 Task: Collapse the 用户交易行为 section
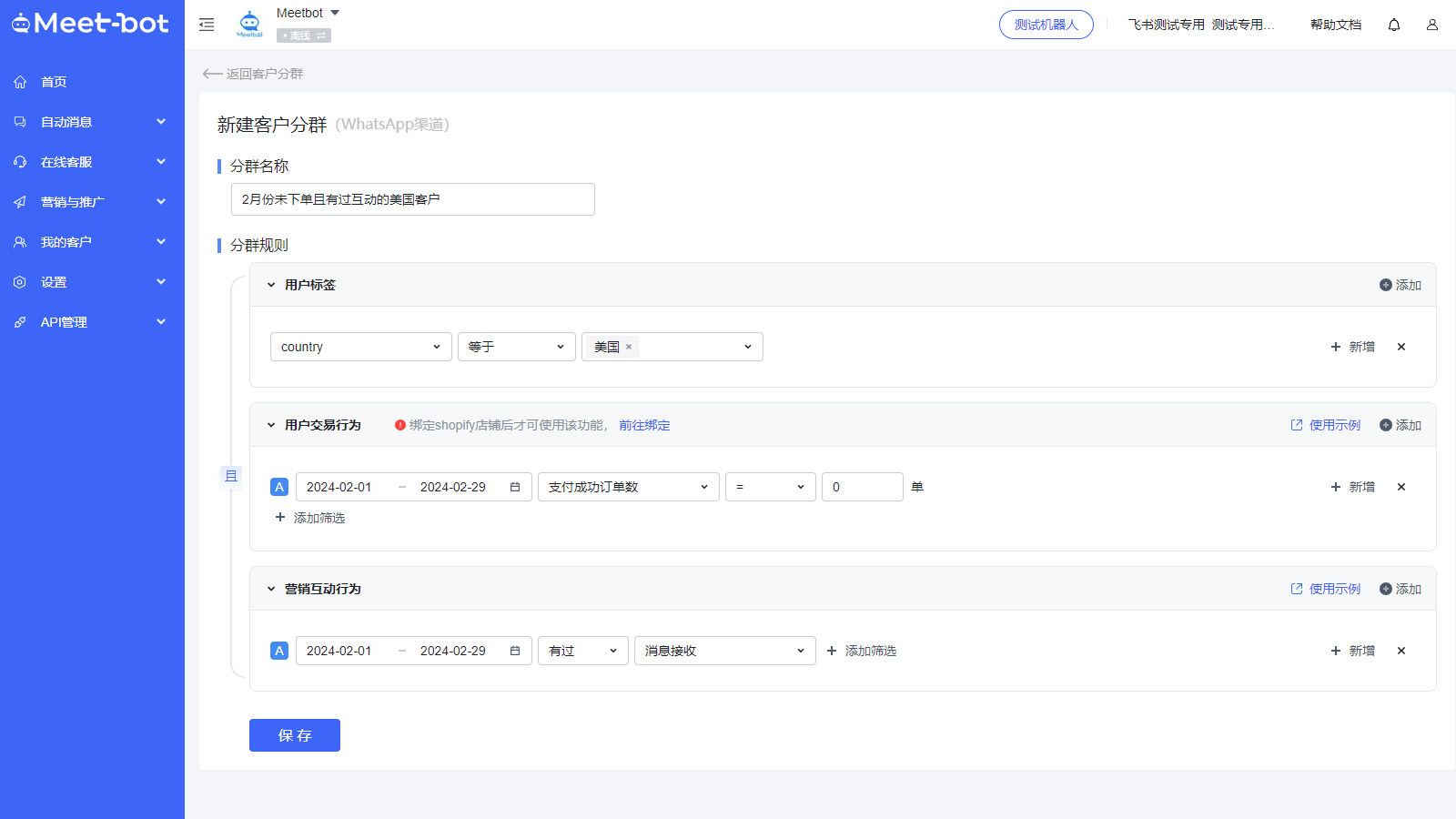point(271,425)
